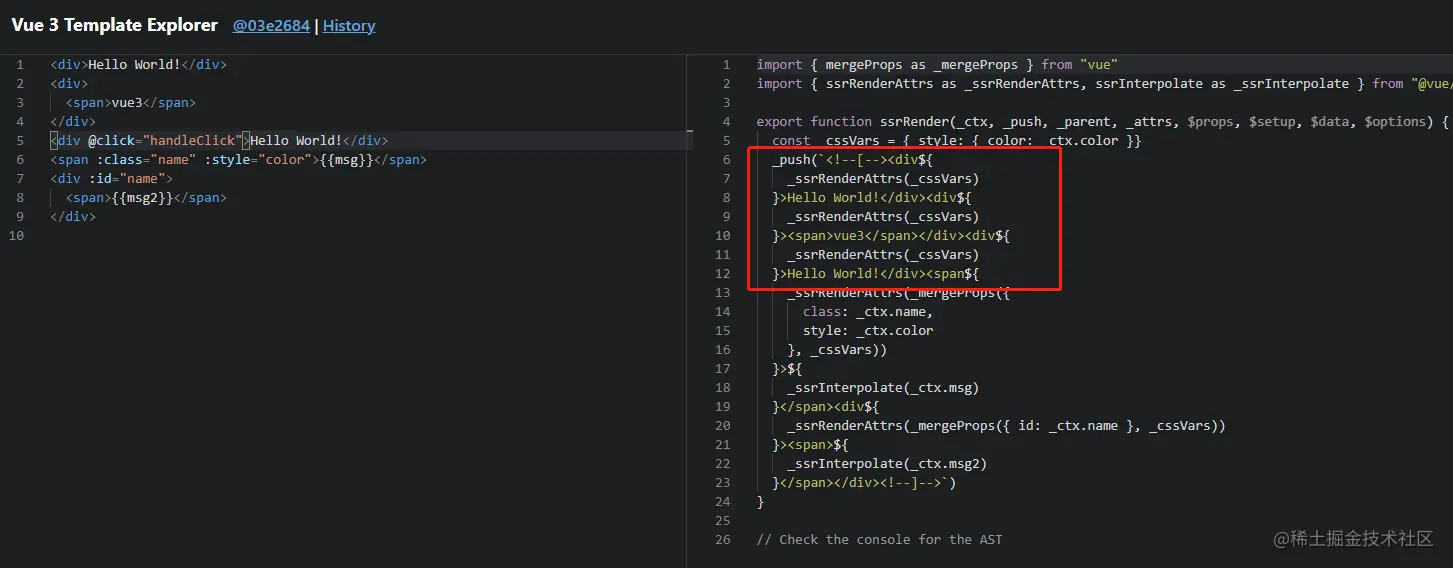Click '// Check the console for the AST' comment

point(880,540)
